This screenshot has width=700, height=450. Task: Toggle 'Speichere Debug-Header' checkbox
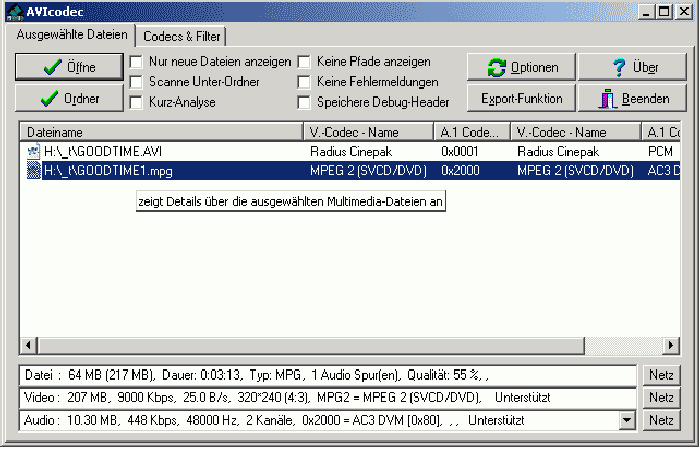pos(304,102)
